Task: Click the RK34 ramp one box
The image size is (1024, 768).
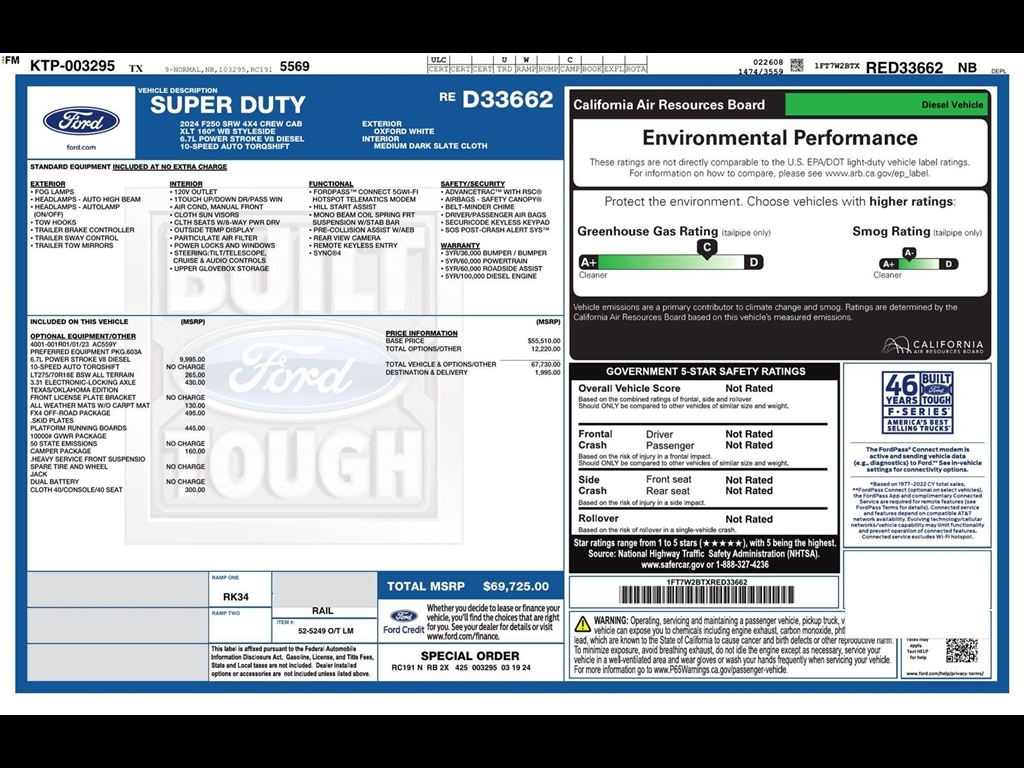Action: [236, 596]
